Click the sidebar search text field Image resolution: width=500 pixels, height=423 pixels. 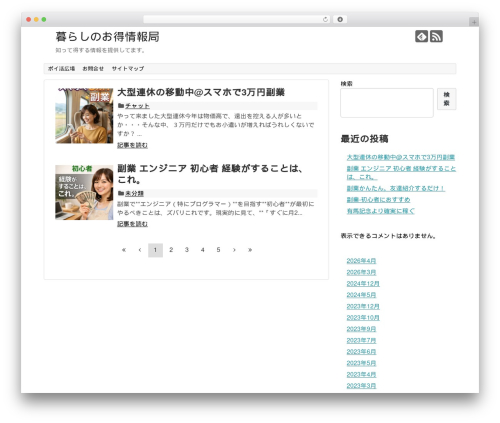[387, 103]
